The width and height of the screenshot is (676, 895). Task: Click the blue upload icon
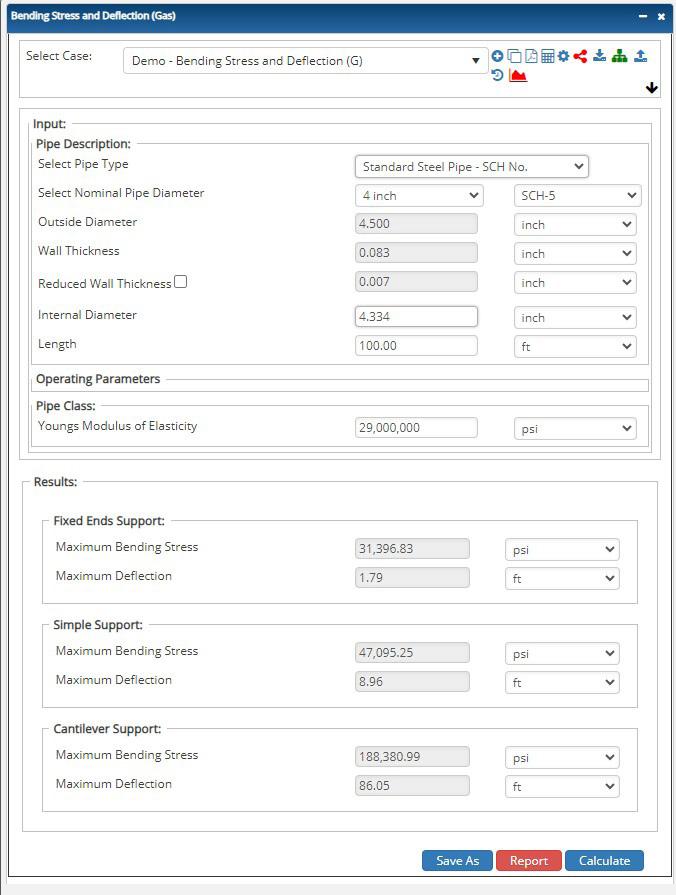pyautogui.click(x=641, y=55)
